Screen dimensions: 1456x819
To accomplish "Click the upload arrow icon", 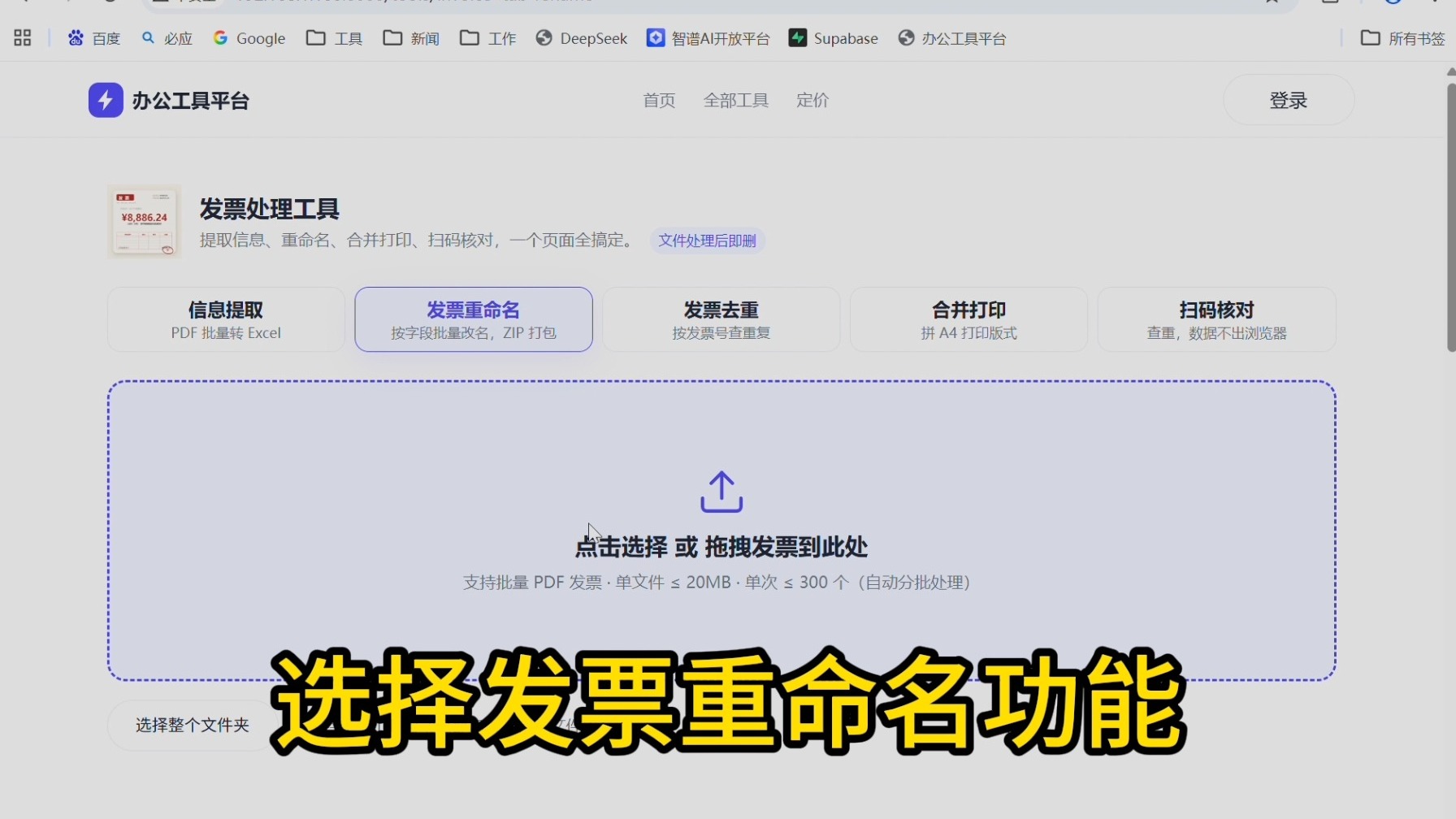I will (x=721, y=492).
